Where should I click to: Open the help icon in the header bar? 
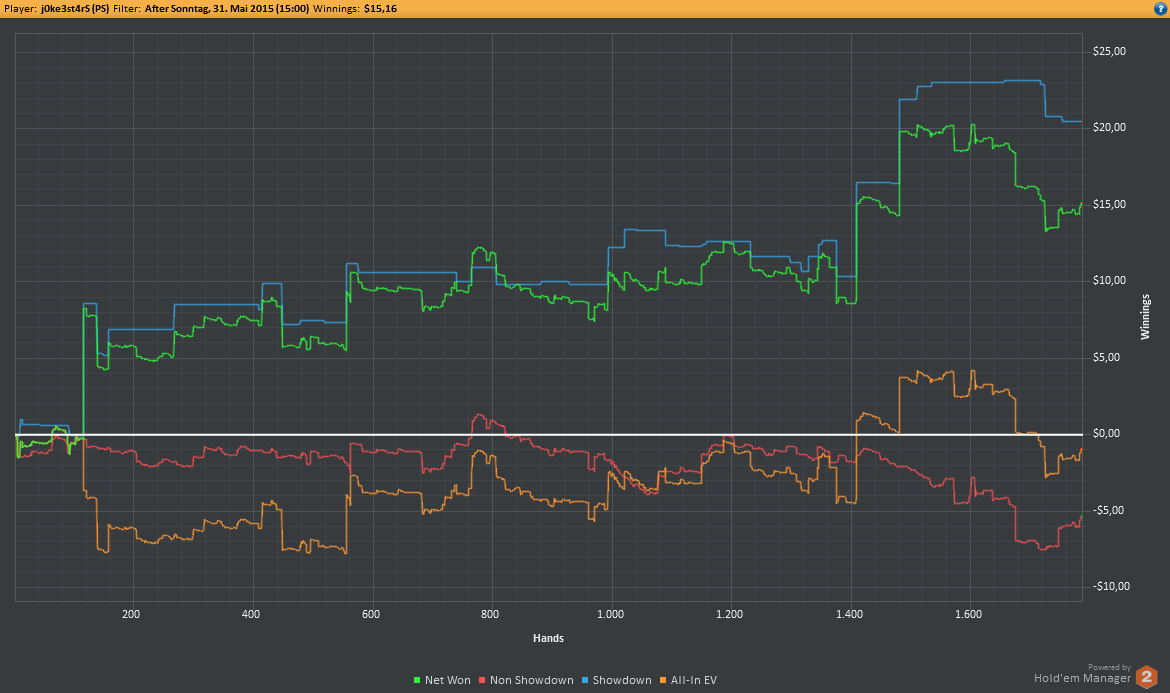click(x=1160, y=9)
